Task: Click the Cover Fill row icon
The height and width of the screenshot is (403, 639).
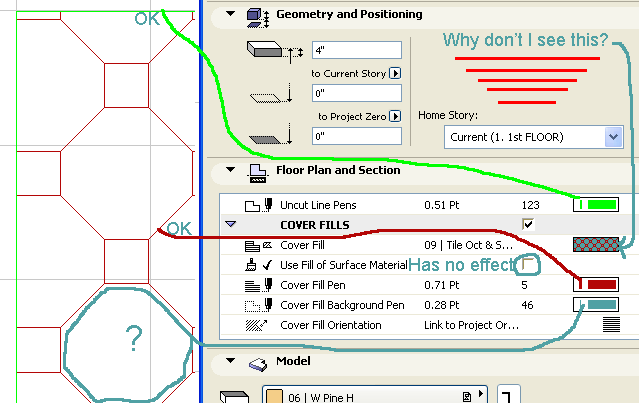Action: pyautogui.click(x=258, y=245)
